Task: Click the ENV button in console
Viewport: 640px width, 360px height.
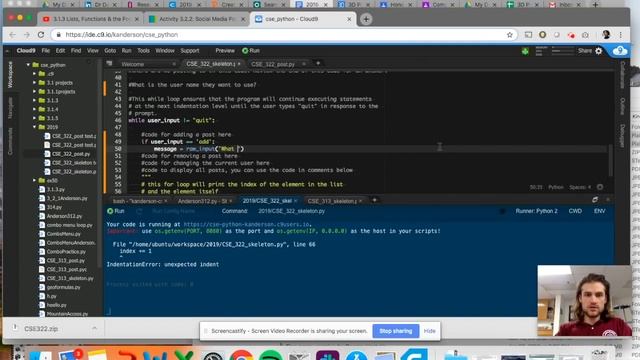Action: 600,211
